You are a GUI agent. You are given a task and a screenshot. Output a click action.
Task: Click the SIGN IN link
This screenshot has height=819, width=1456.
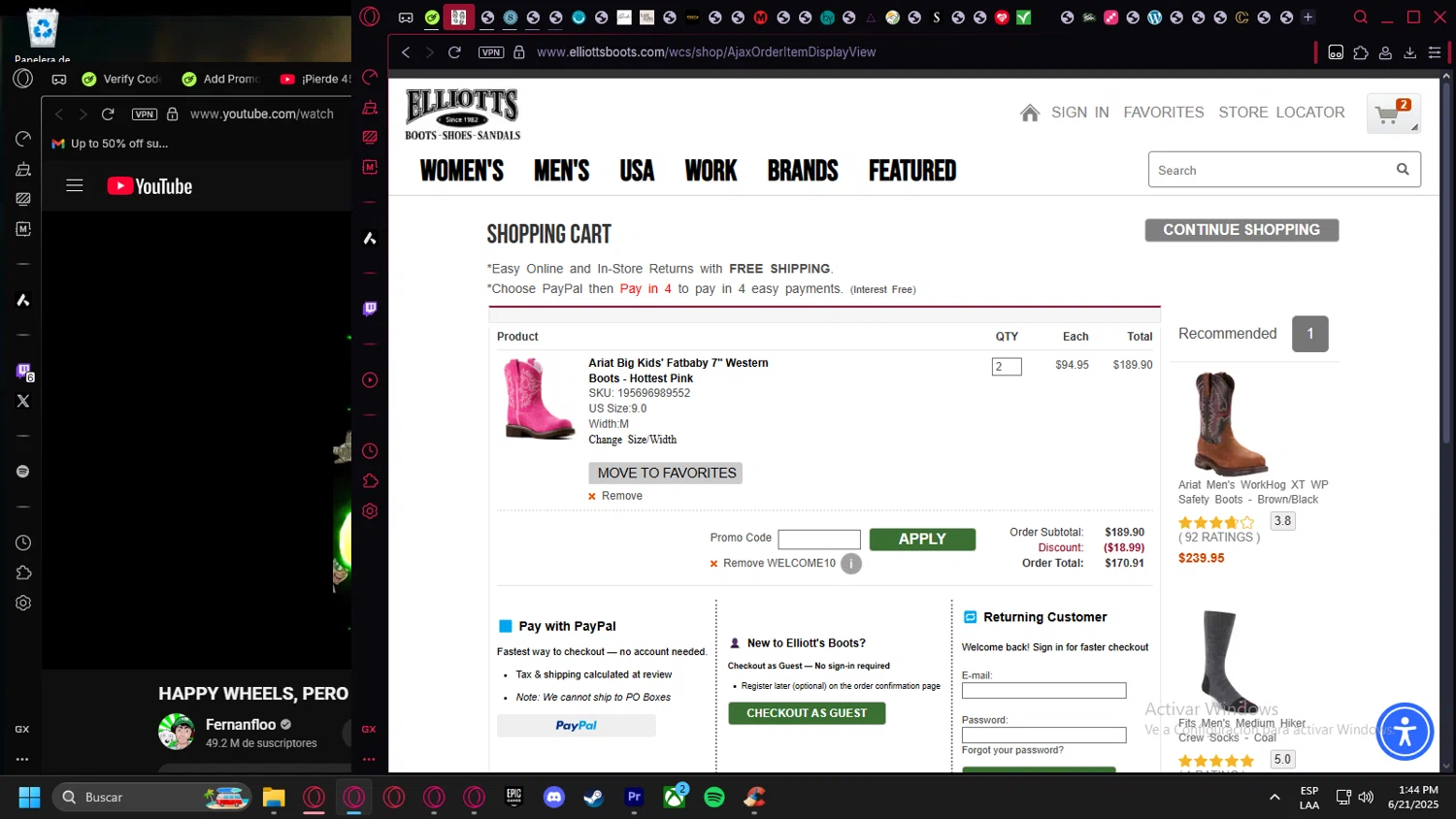(1079, 113)
